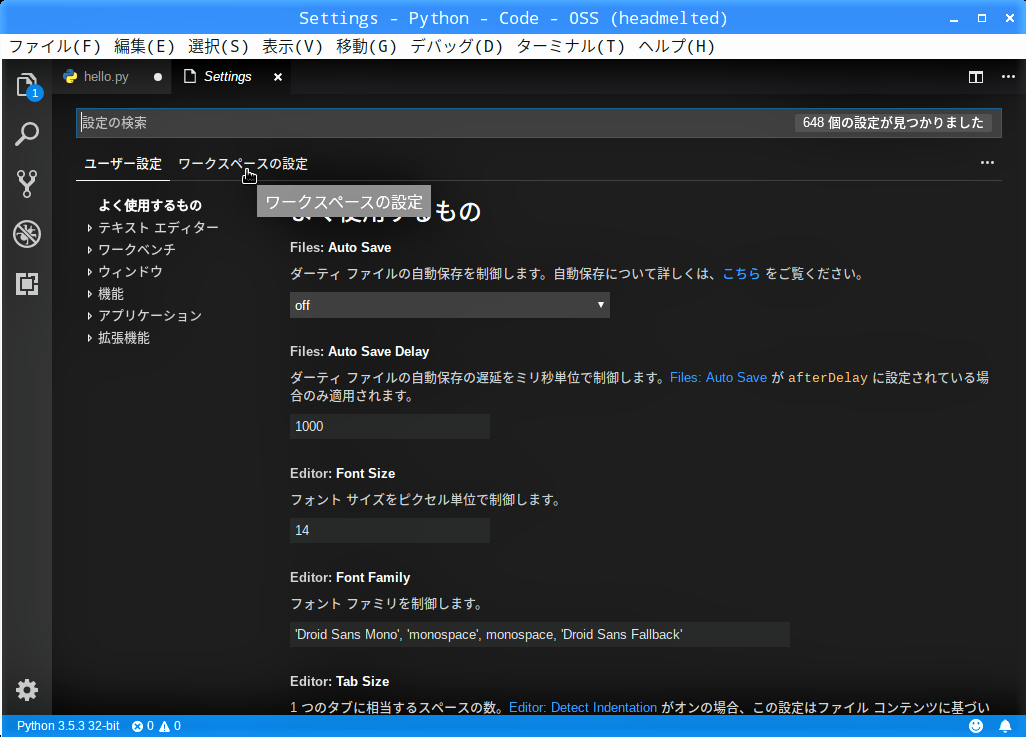Open 編集(E) menu
The height and width of the screenshot is (737, 1026).
(x=145, y=46)
